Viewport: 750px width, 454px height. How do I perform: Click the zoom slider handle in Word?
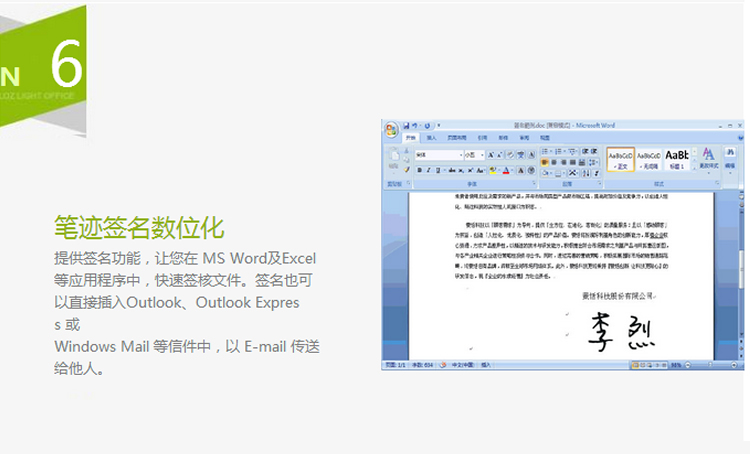pos(710,365)
